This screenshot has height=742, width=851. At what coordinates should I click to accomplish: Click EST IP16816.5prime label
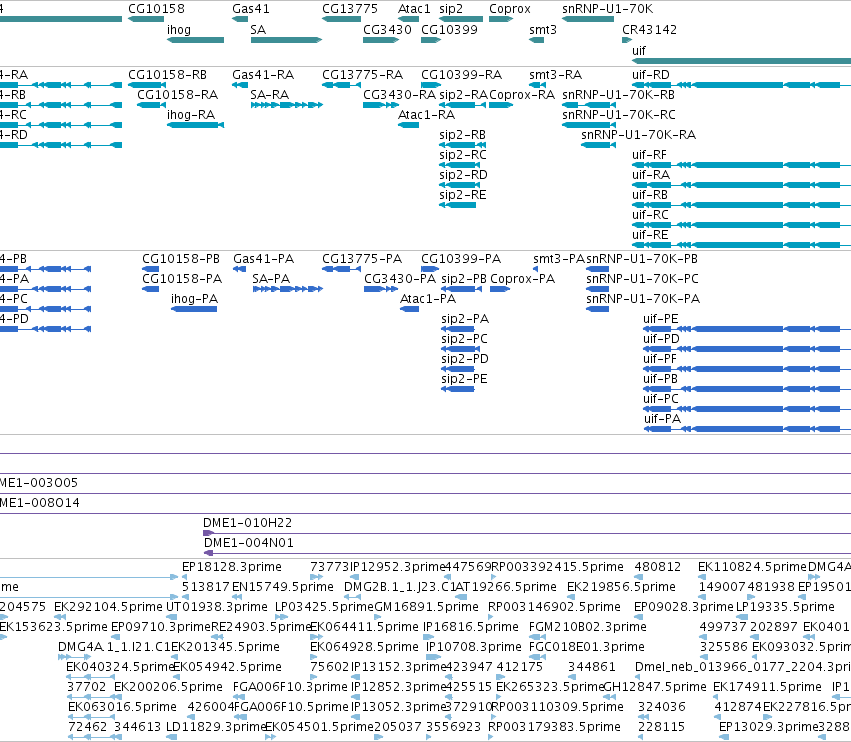click(x=471, y=627)
